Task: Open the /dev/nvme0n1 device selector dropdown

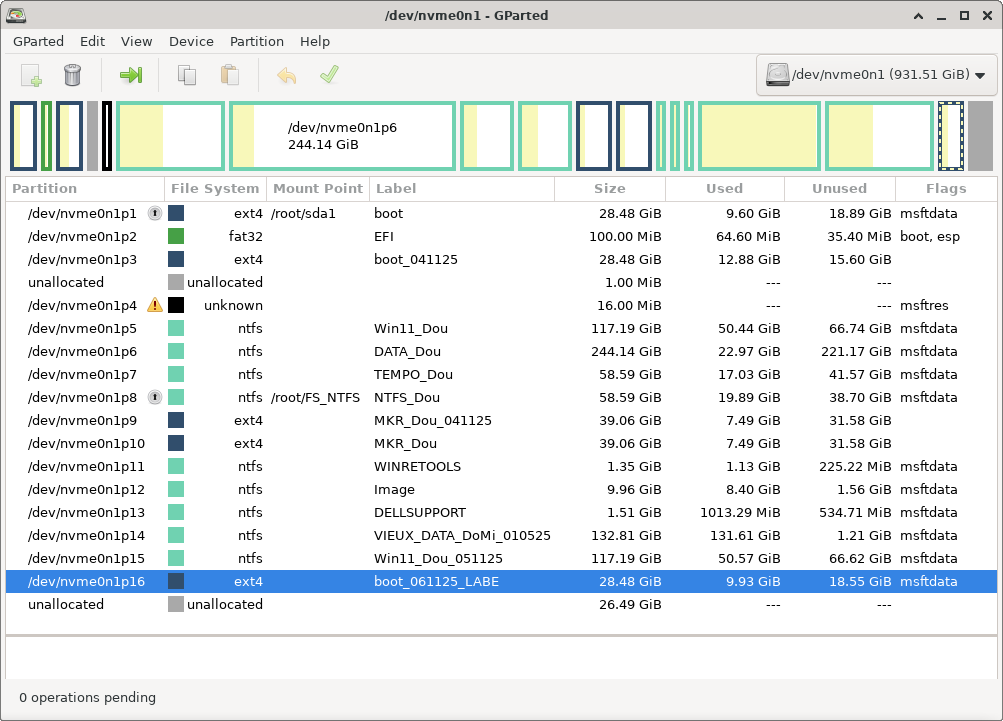Action: coord(875,75)
